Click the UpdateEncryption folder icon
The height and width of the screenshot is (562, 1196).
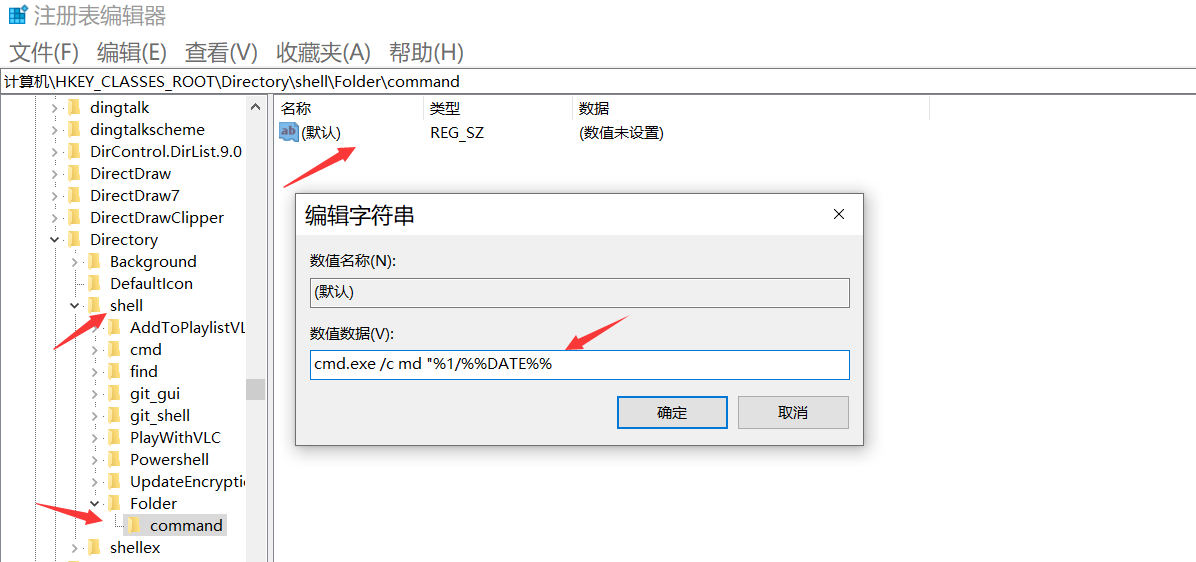114,482
